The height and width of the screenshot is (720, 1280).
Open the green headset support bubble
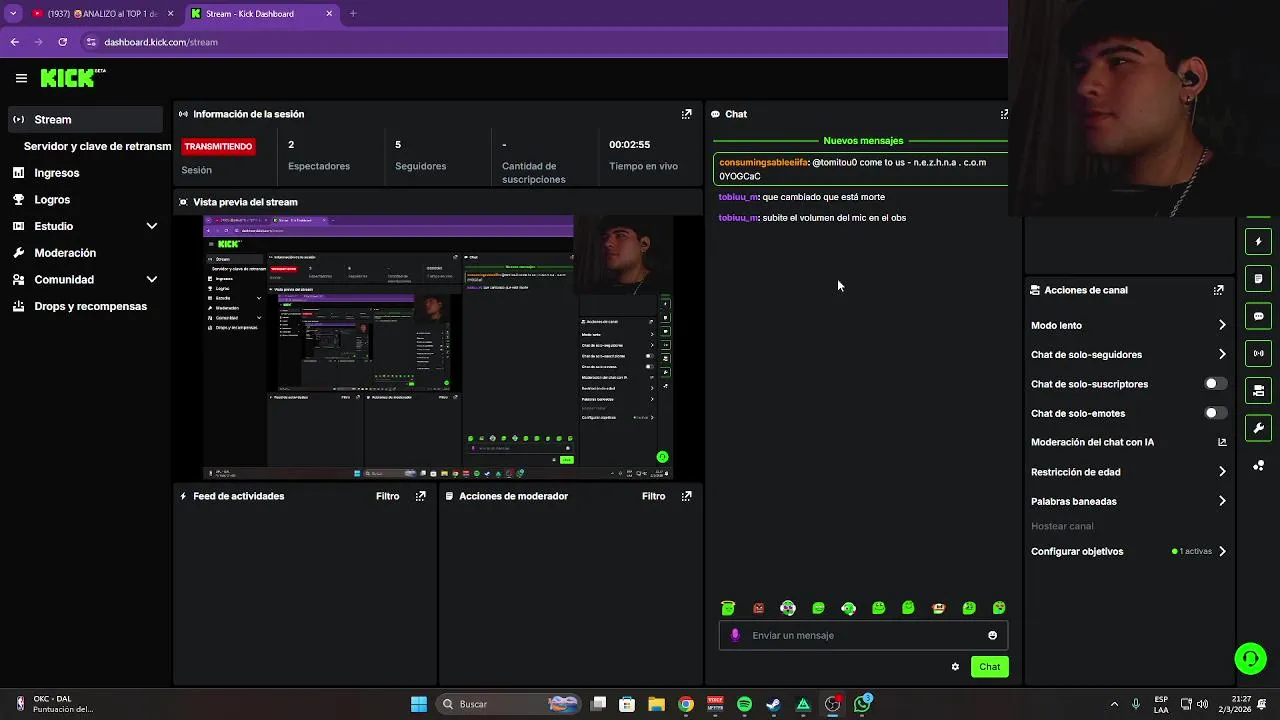[1250, 658]
